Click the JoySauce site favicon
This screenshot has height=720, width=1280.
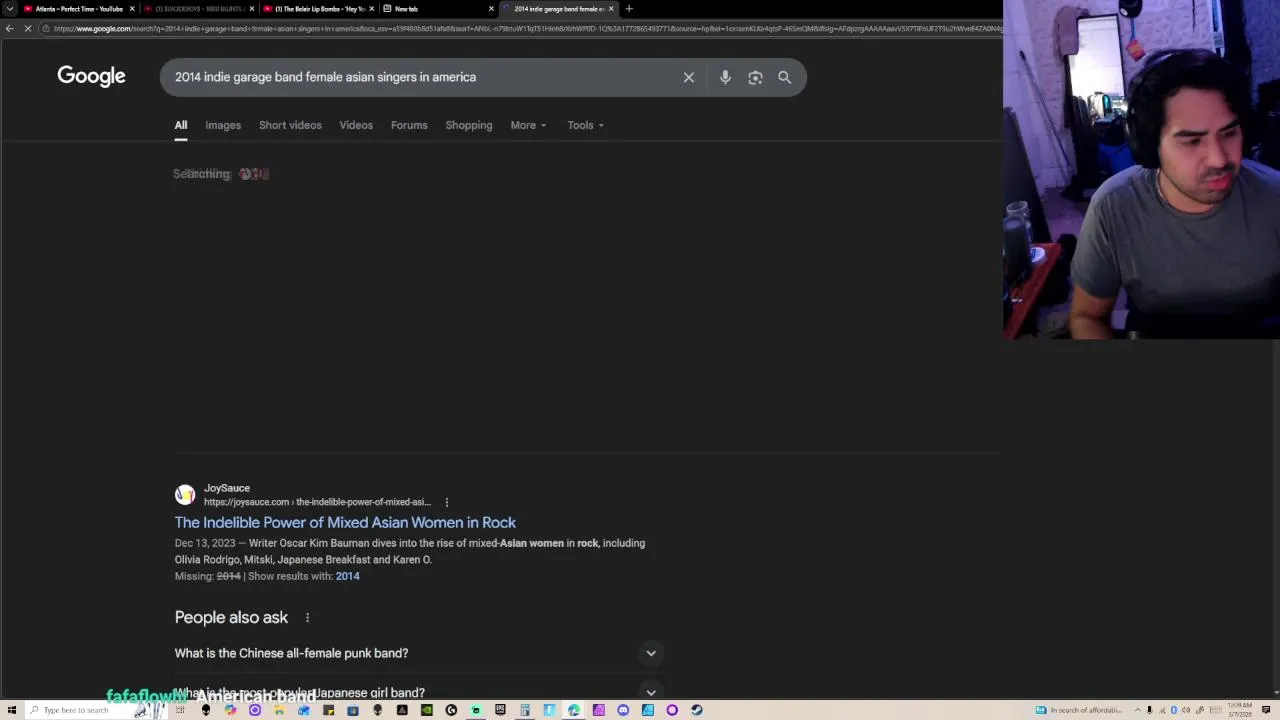pyautogui.click(x=185, y=495)
